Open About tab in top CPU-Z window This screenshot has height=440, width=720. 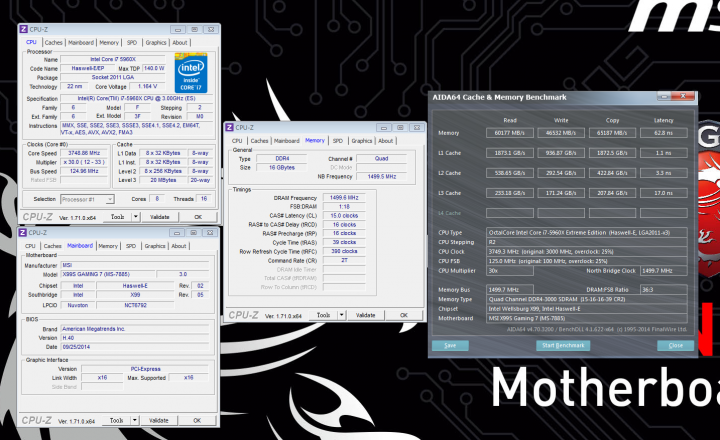click(x=180, y=42)
